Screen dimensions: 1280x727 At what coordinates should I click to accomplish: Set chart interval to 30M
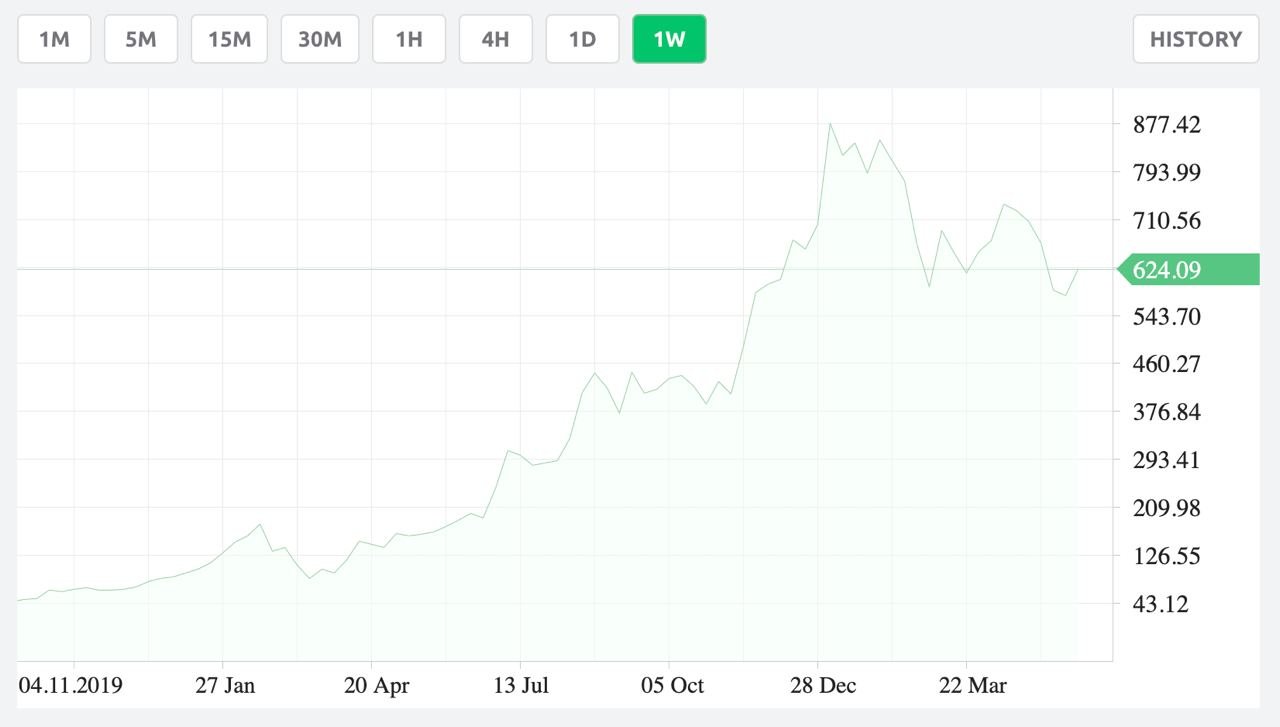coord(320,39)
